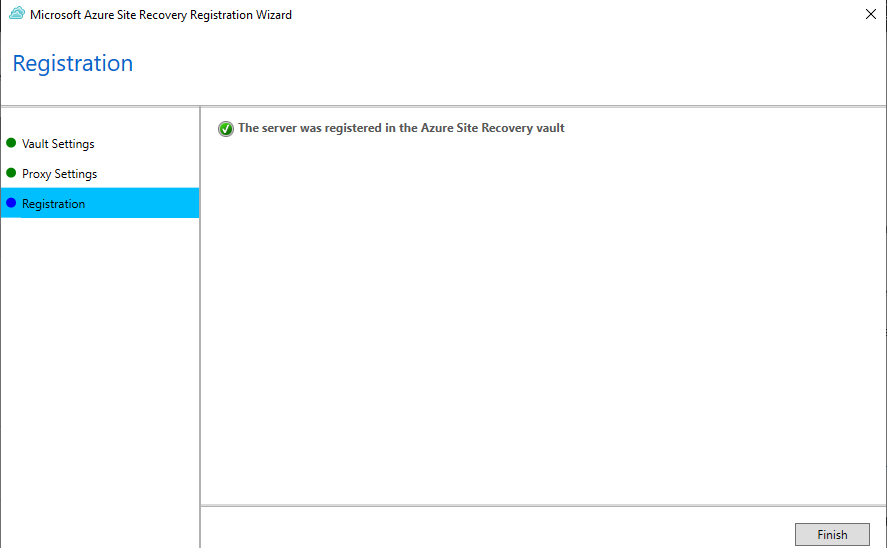Close the Registration Wizard window
The height and width of the screenshot is (548, 887).
[x=871, y=14]
